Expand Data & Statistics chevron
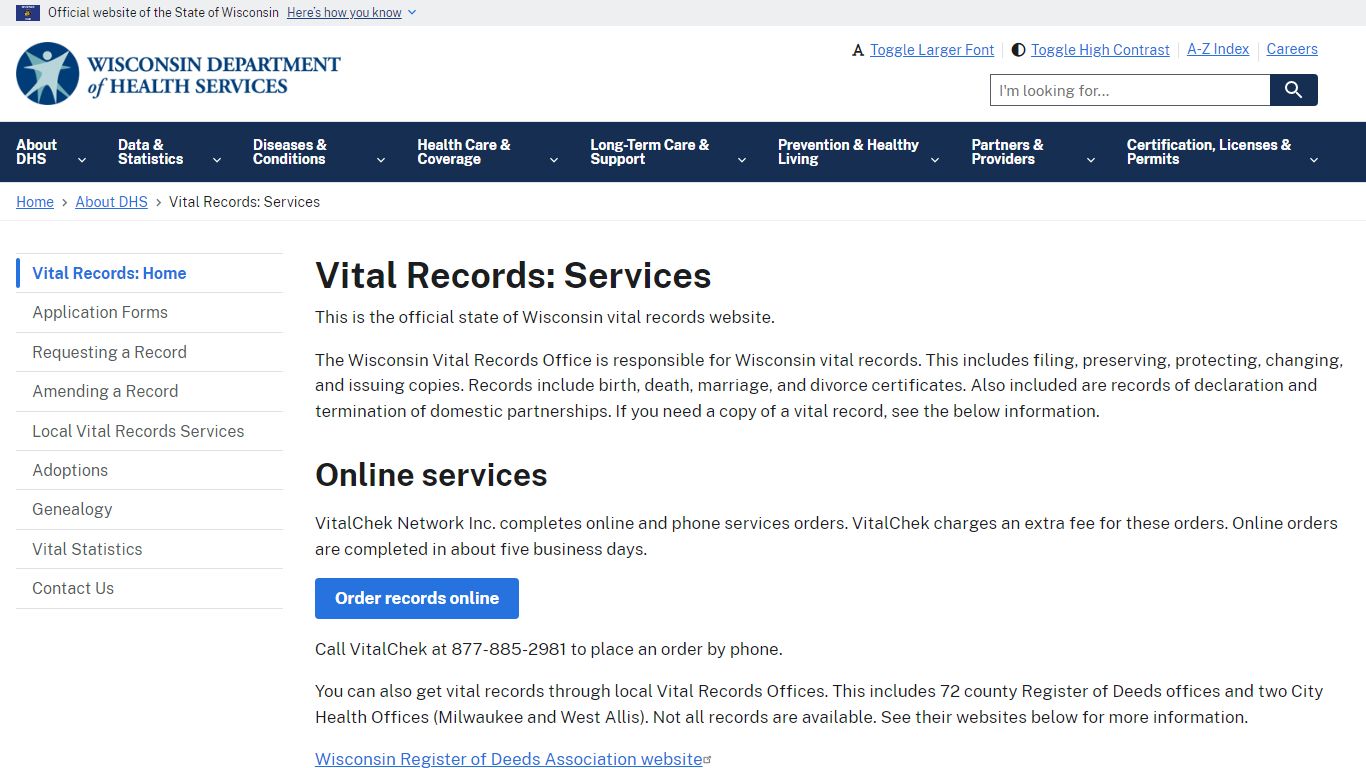The image size is (1366, 768). (217, 160)
